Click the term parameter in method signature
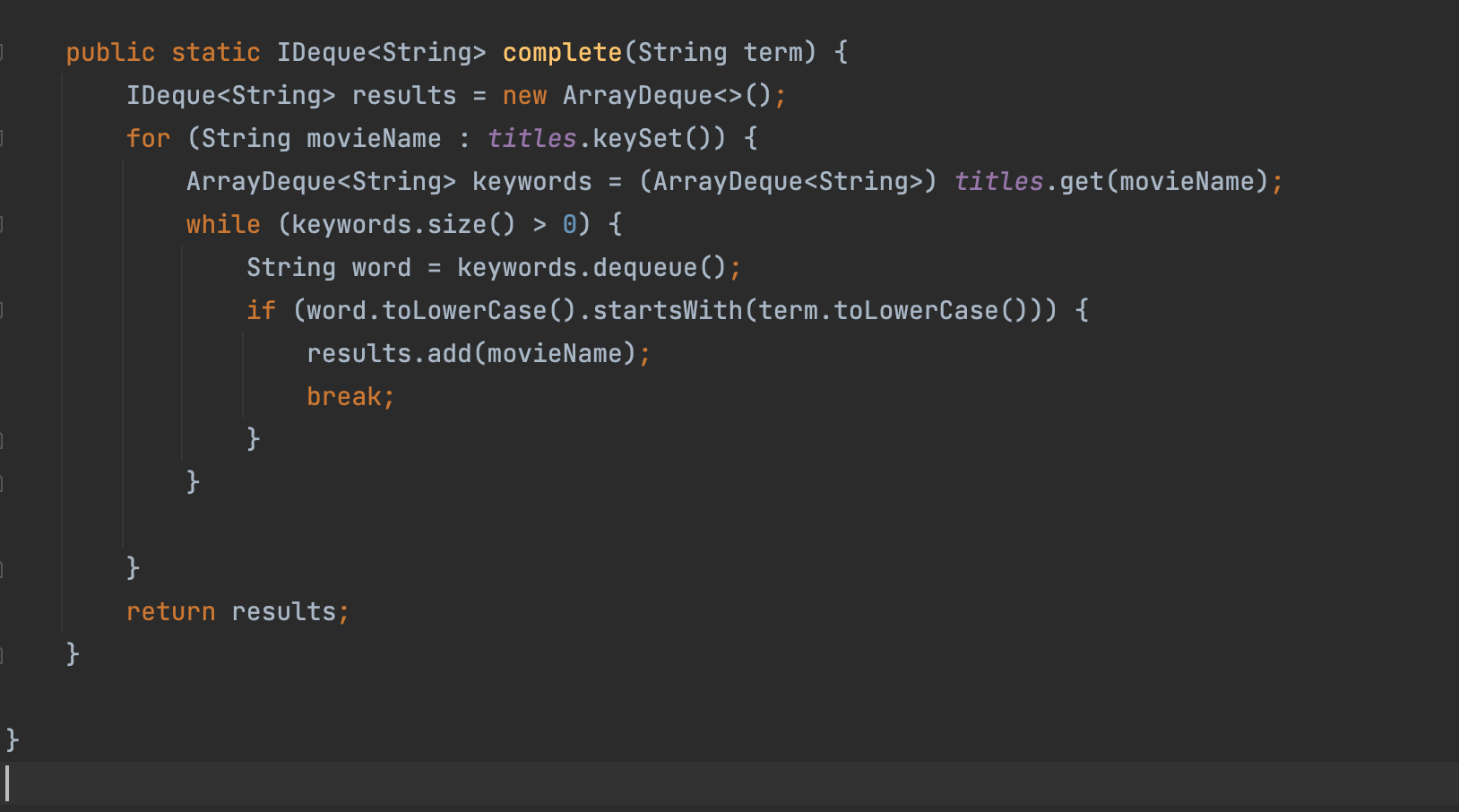Screen dimensions: 1459x812 (773, 53)
